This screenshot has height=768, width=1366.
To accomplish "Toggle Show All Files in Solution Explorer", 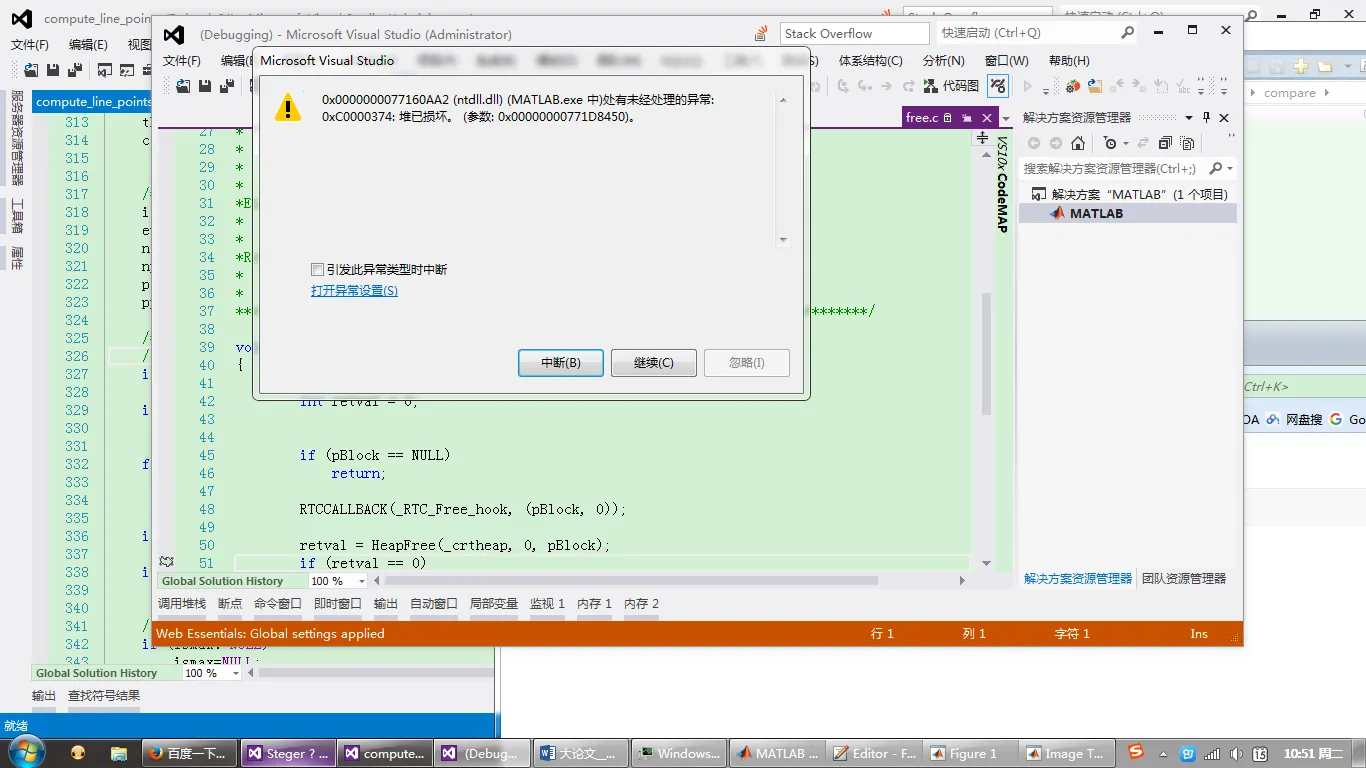I will pyautogui.click(x=1187, y=143).
